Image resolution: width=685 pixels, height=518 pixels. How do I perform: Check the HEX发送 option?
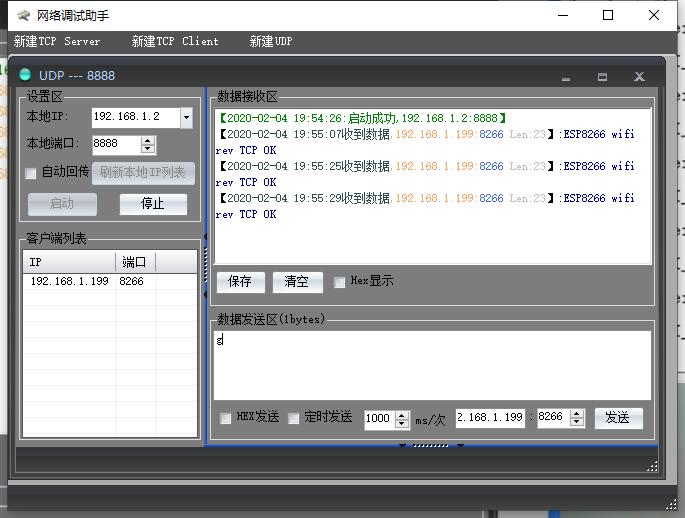(x=225, y=418)
